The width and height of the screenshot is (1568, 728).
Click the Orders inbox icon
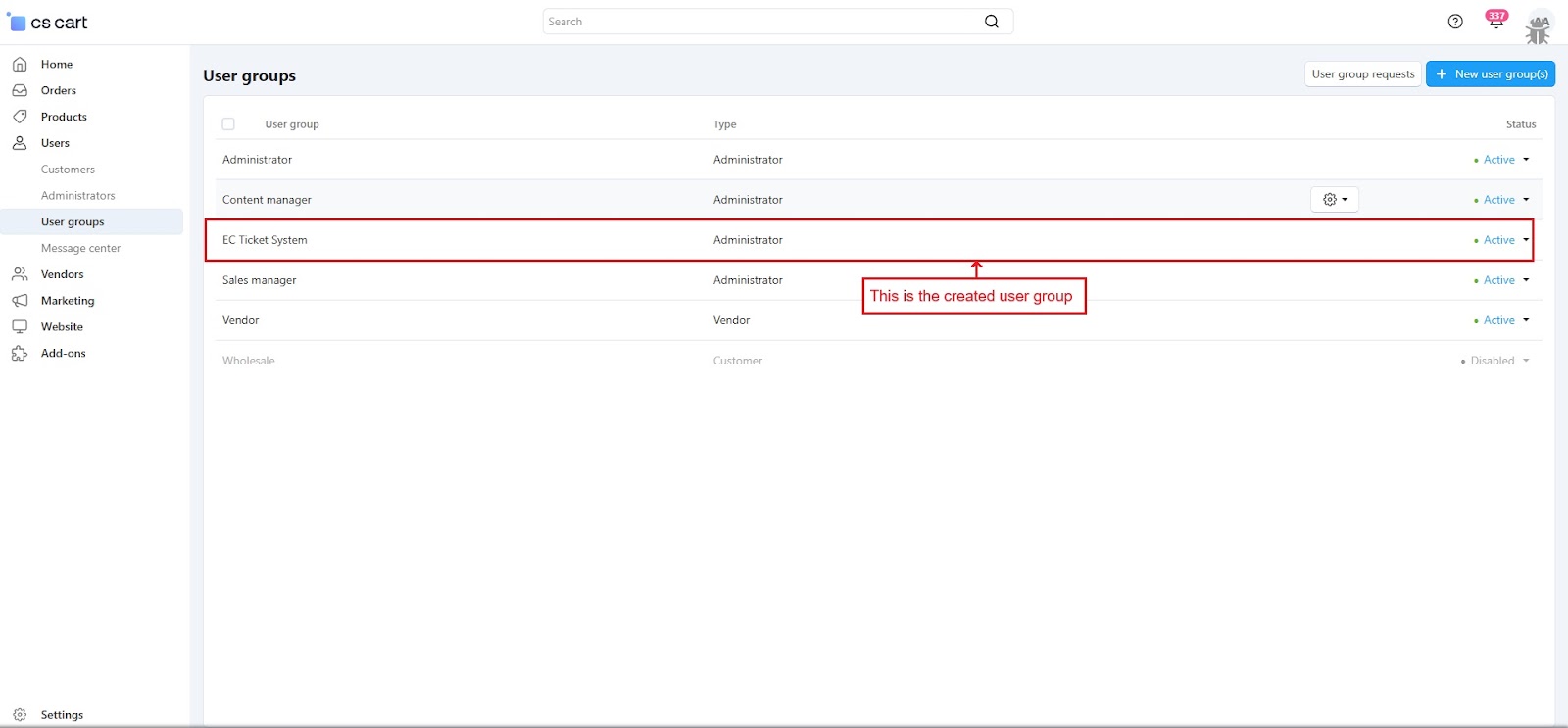(20, 90)
